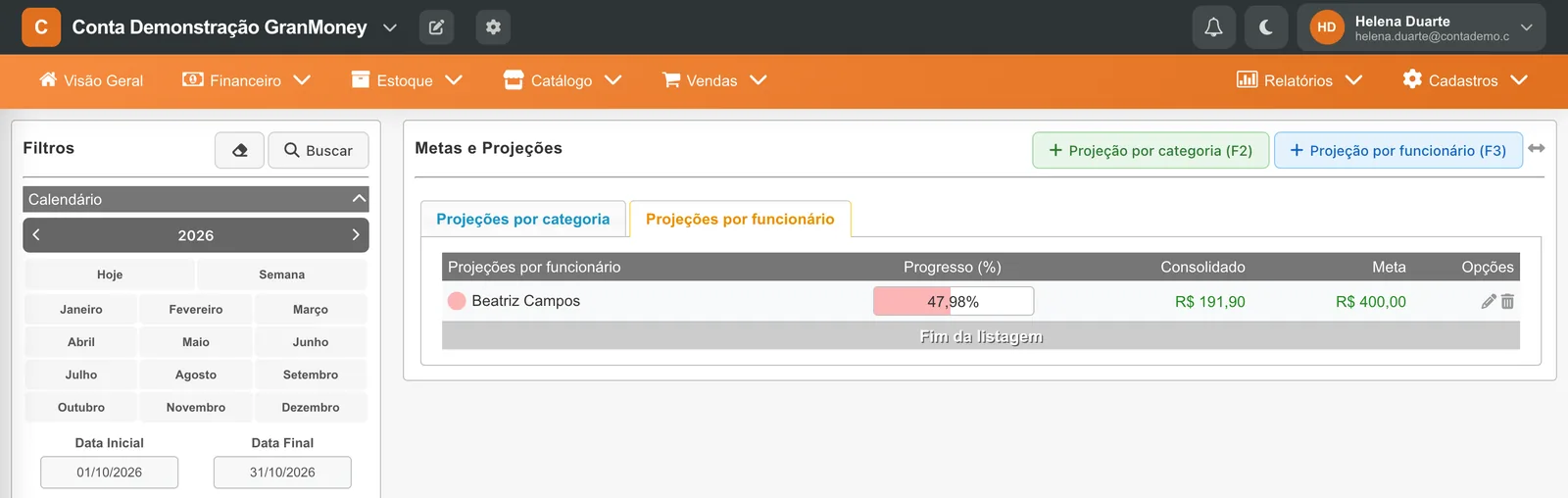Select Março in the calendar

tap(311, 309)
